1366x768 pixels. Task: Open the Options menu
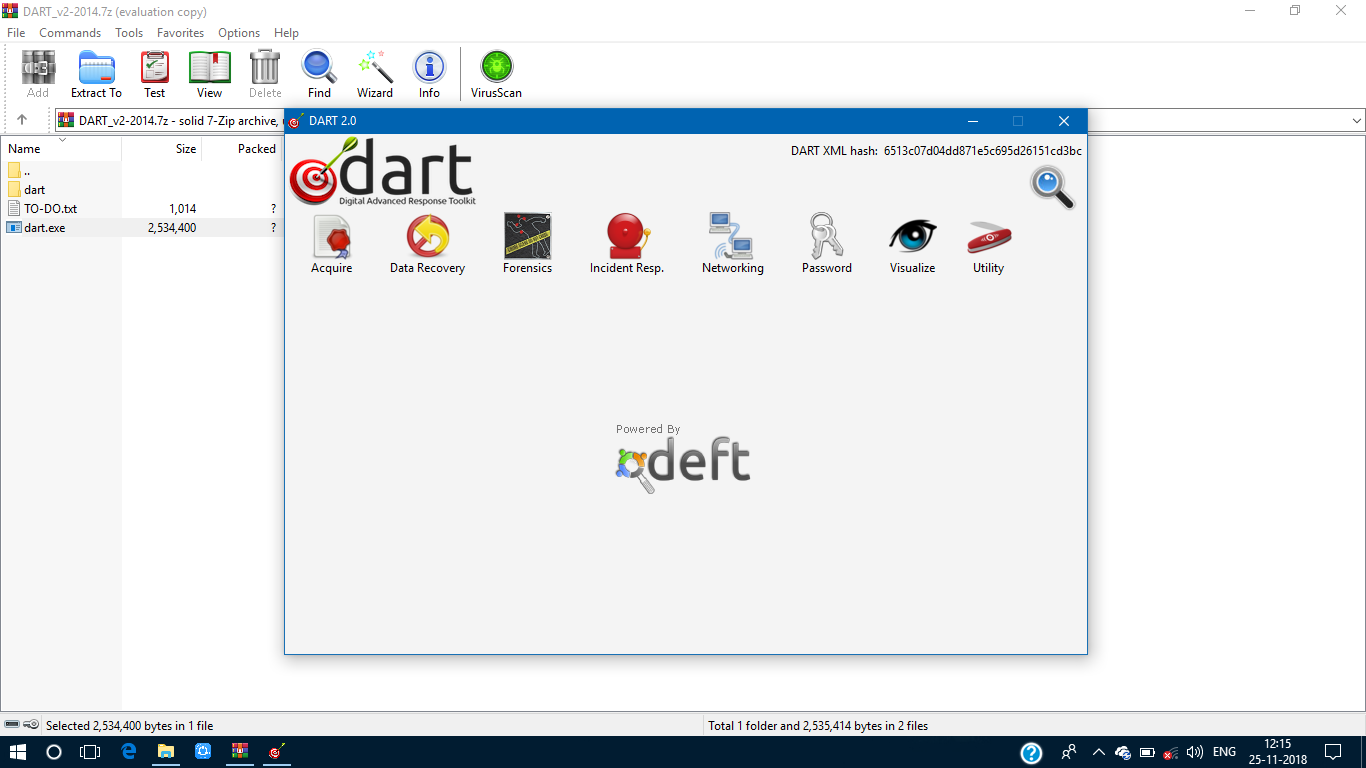239,33
